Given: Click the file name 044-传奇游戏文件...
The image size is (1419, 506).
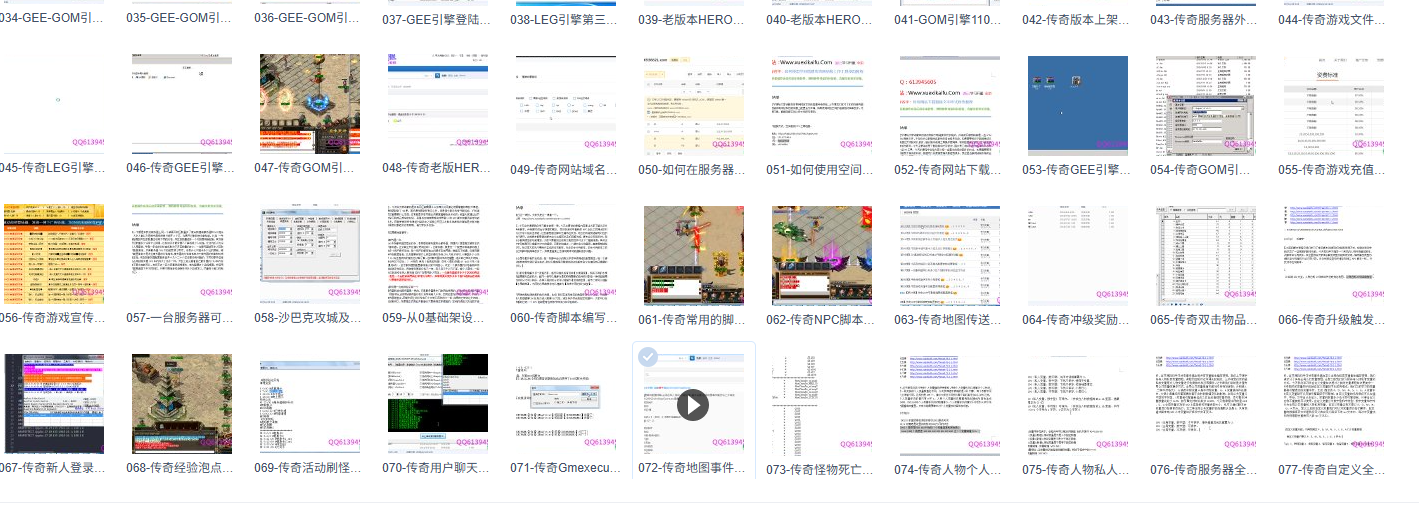Looking at the screenshot, I should [1332, 19].
